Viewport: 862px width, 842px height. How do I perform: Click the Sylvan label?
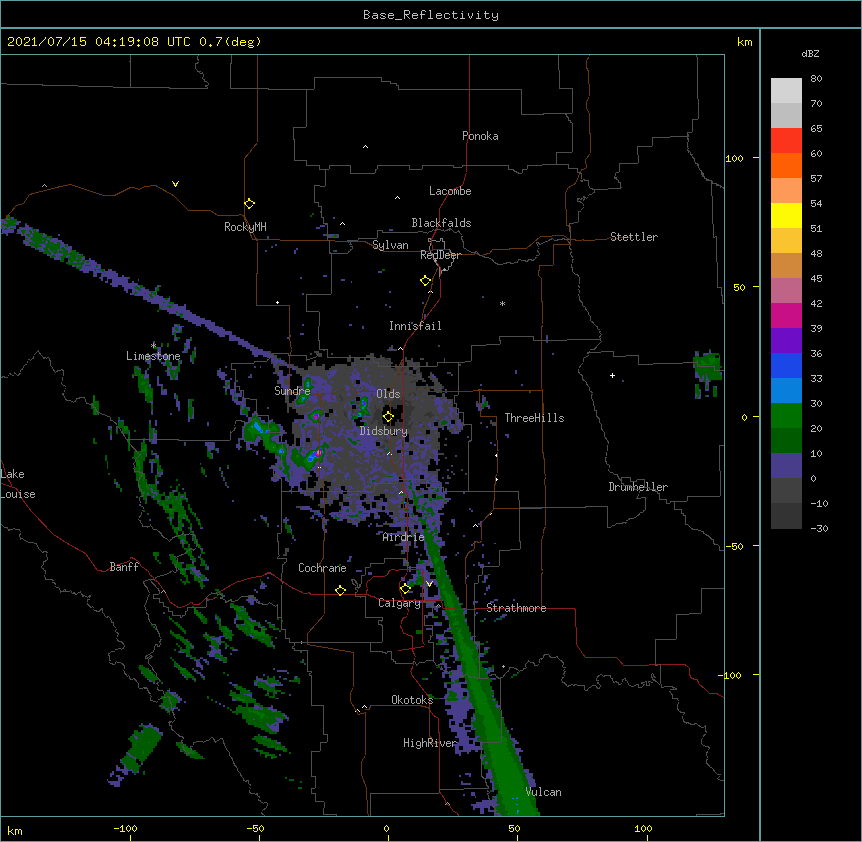tap(390, 245)
